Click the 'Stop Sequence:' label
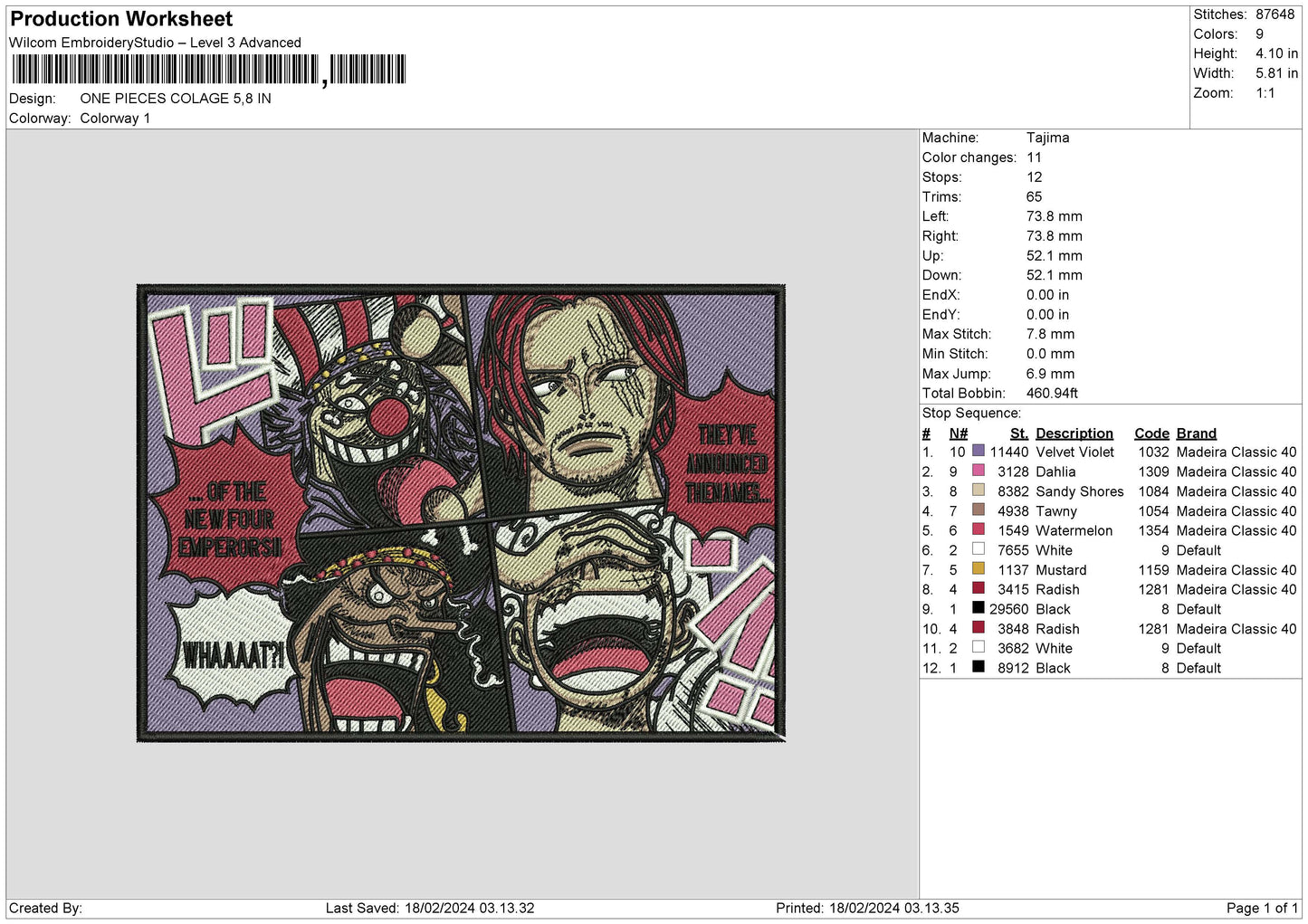This screenshot has height=924, width=1308. click(x=971, y=414)
